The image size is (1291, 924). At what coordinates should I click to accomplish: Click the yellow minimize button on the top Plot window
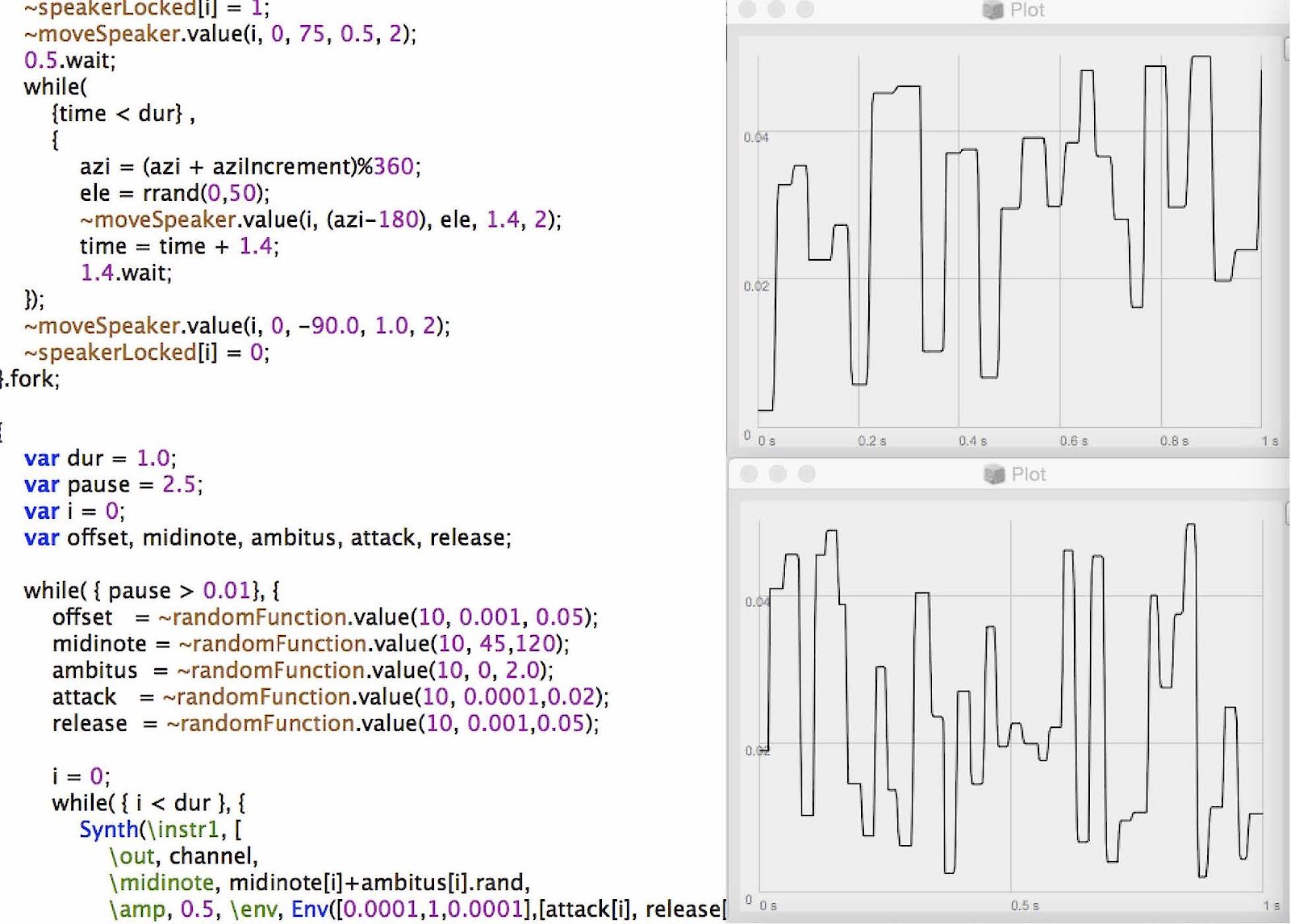pyautogui.click(x=776, y=10)
